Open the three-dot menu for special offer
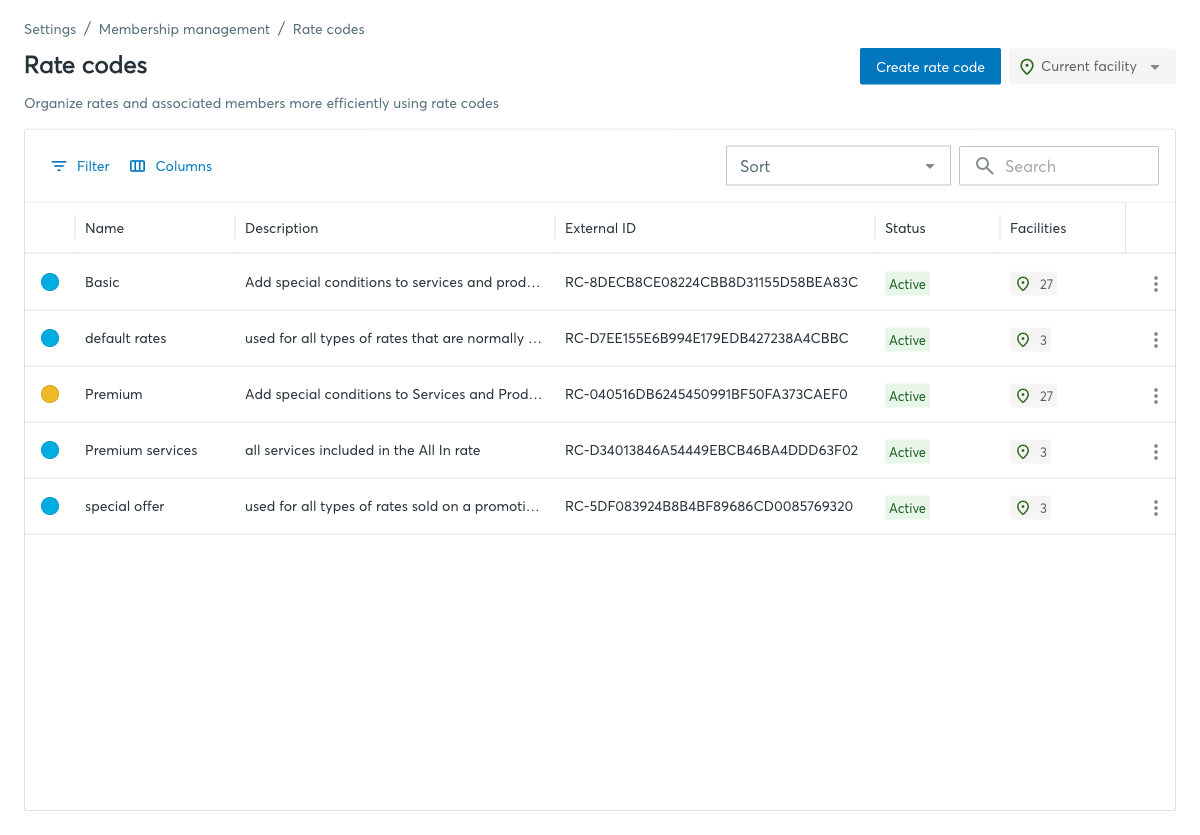The height and width of the screenshot is (835, 1200). click(x=1156, y=508)
